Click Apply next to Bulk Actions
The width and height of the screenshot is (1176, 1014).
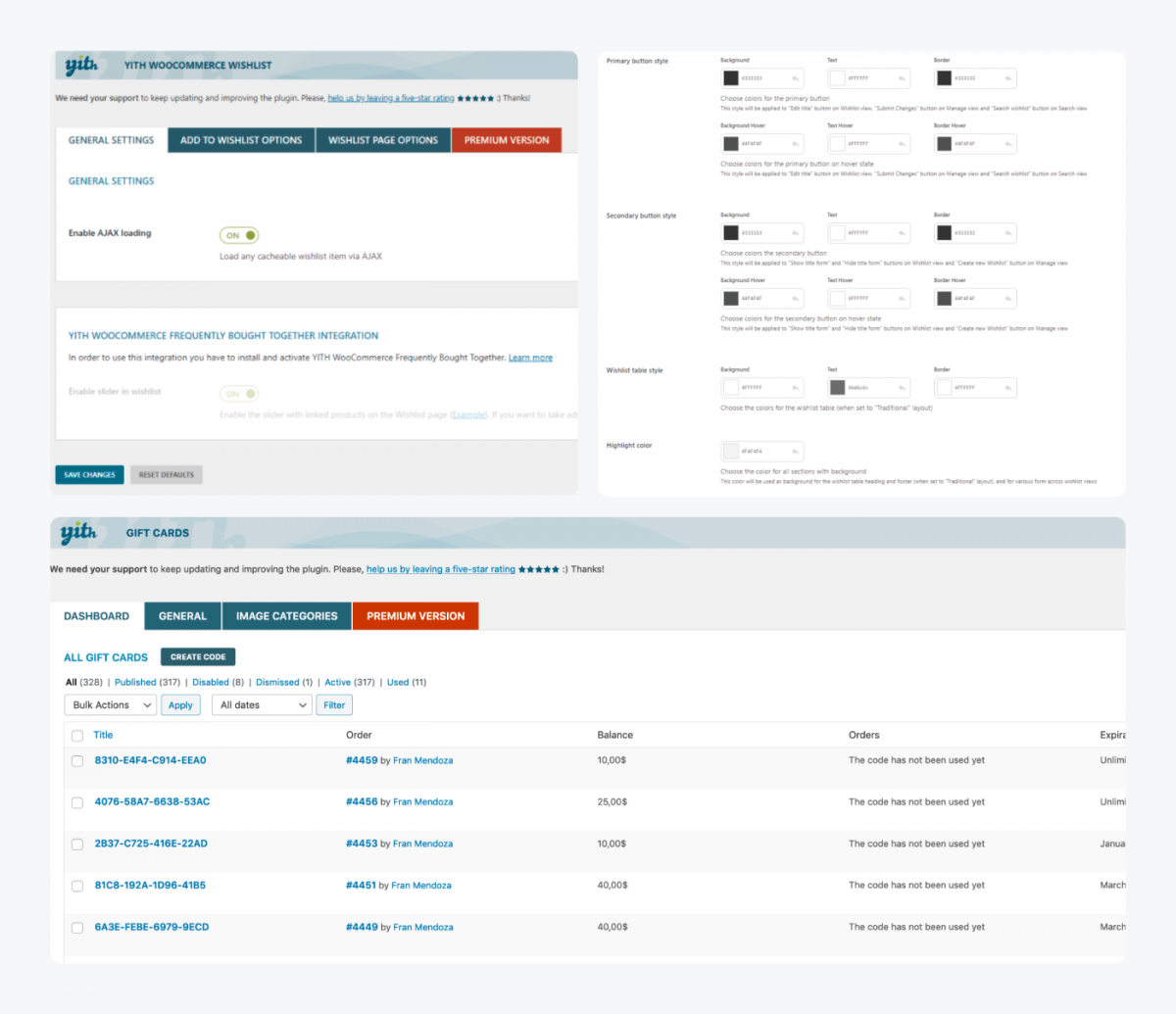(180, 705)
